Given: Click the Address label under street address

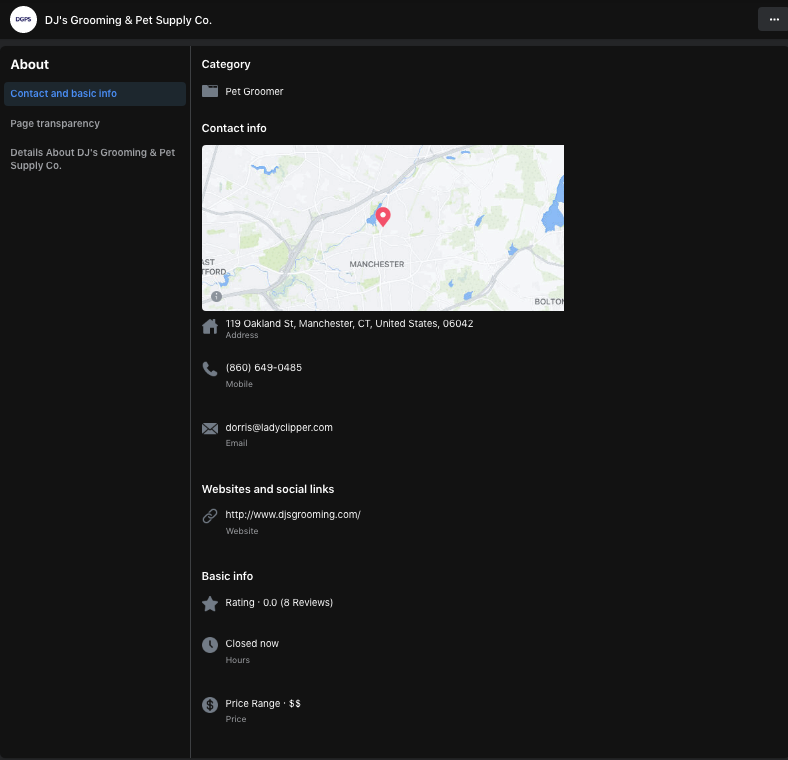Looking at the screenshot, I should [242, 335].
